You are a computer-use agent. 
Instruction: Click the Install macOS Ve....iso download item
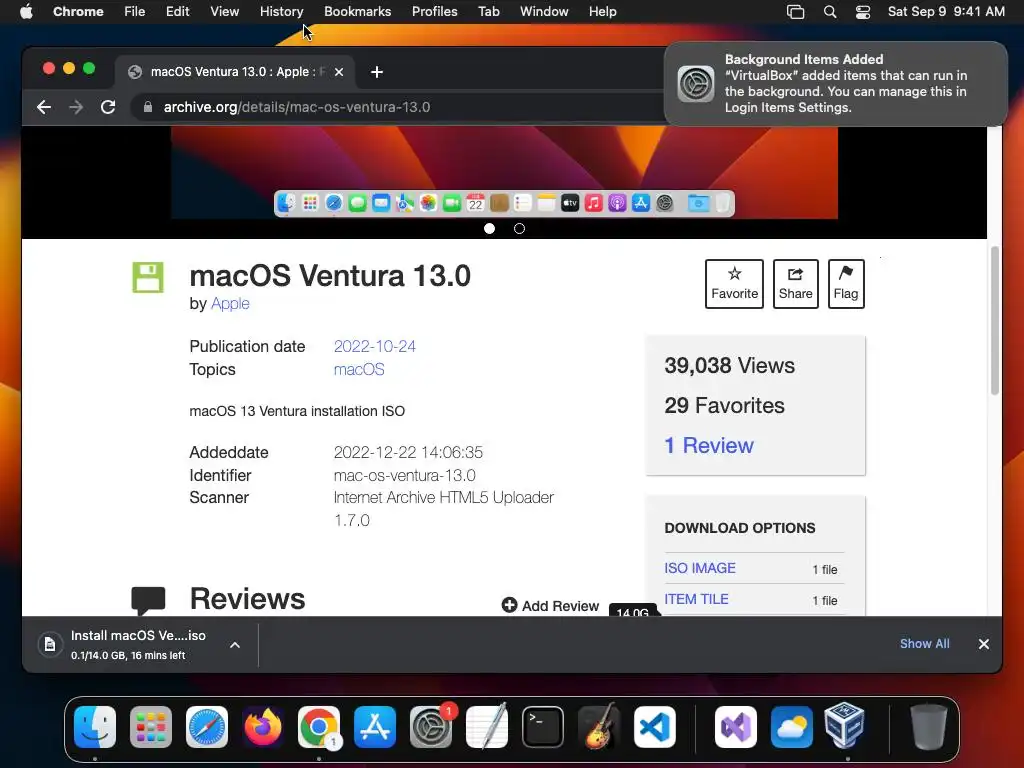[138, 645]
